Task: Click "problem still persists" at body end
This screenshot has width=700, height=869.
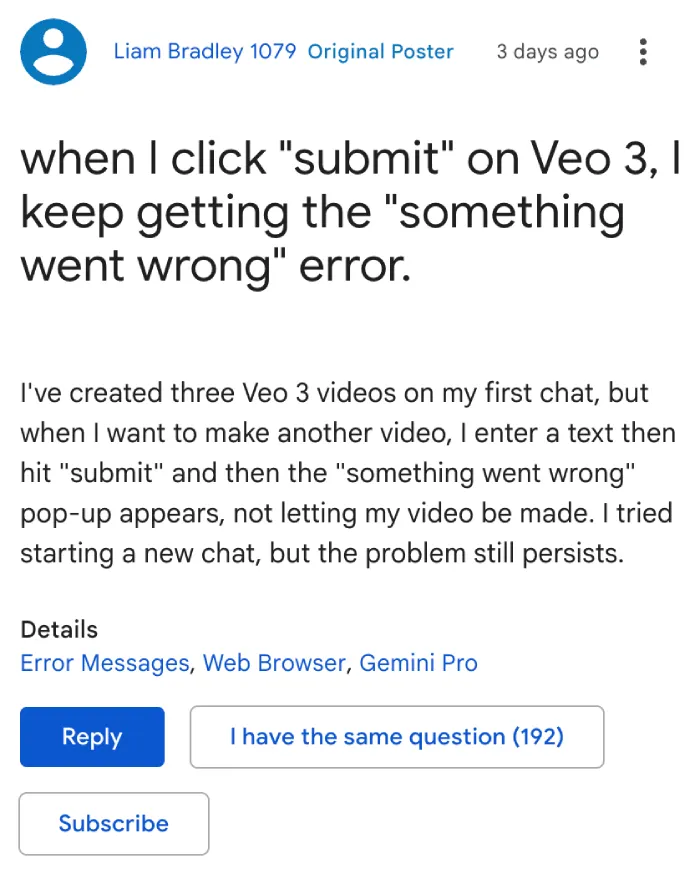Action: pos(494,554)
